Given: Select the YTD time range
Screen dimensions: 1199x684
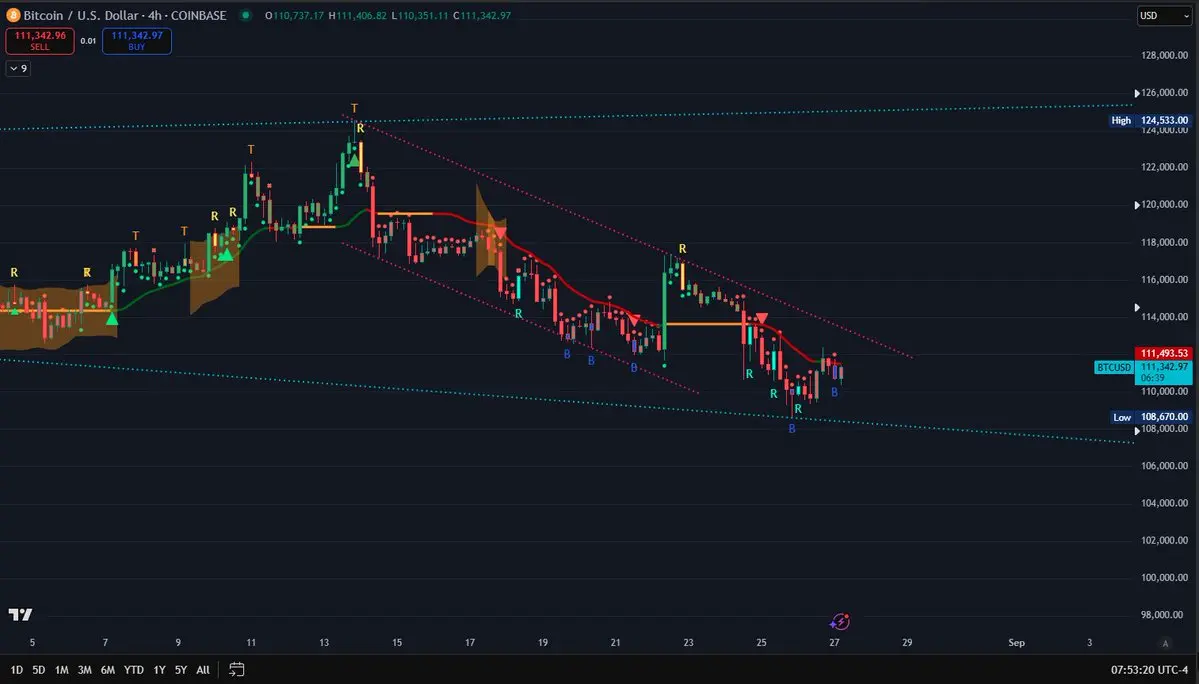Looking at the screenshot, I should [x=134, y=669].
